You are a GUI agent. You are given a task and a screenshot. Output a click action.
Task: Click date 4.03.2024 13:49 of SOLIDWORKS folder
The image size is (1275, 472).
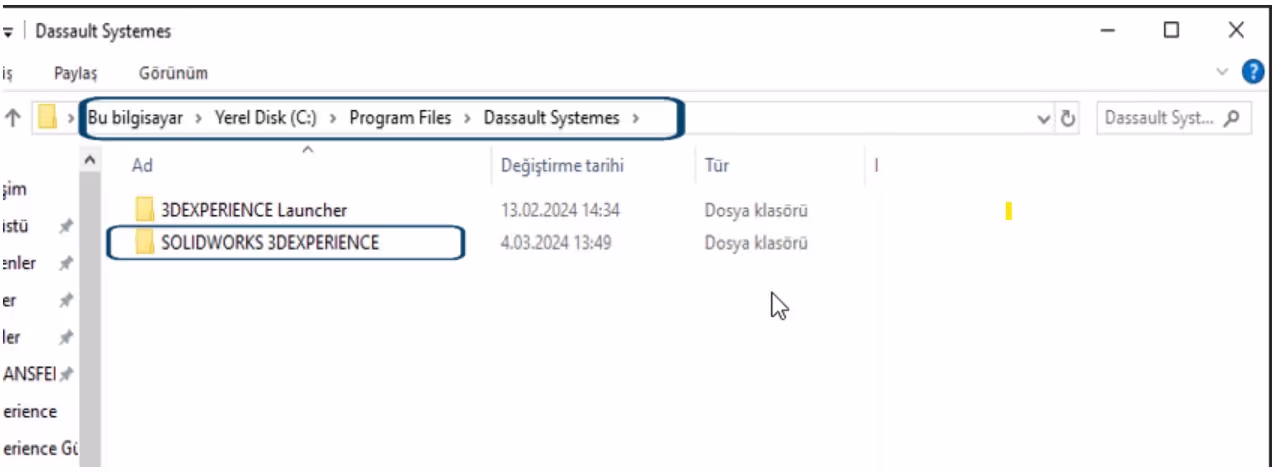[x=555, y=242]
